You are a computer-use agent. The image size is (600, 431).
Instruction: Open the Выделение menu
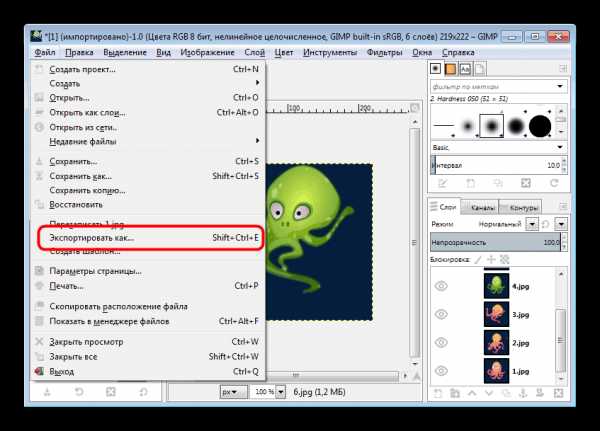pyautogui.click(x=125, y=52)
